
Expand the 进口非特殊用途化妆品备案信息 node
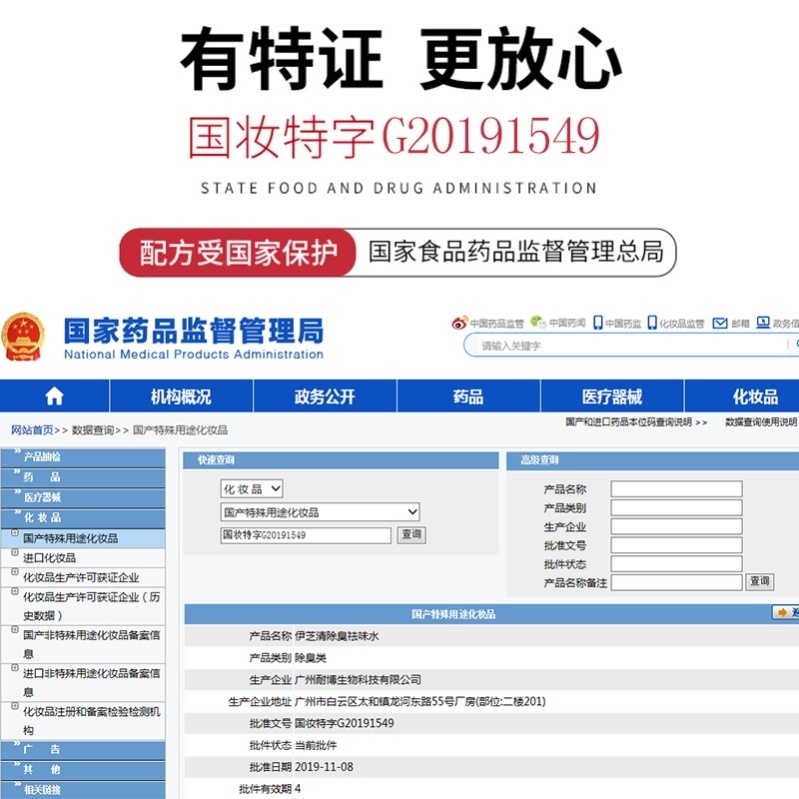point(15,668)
